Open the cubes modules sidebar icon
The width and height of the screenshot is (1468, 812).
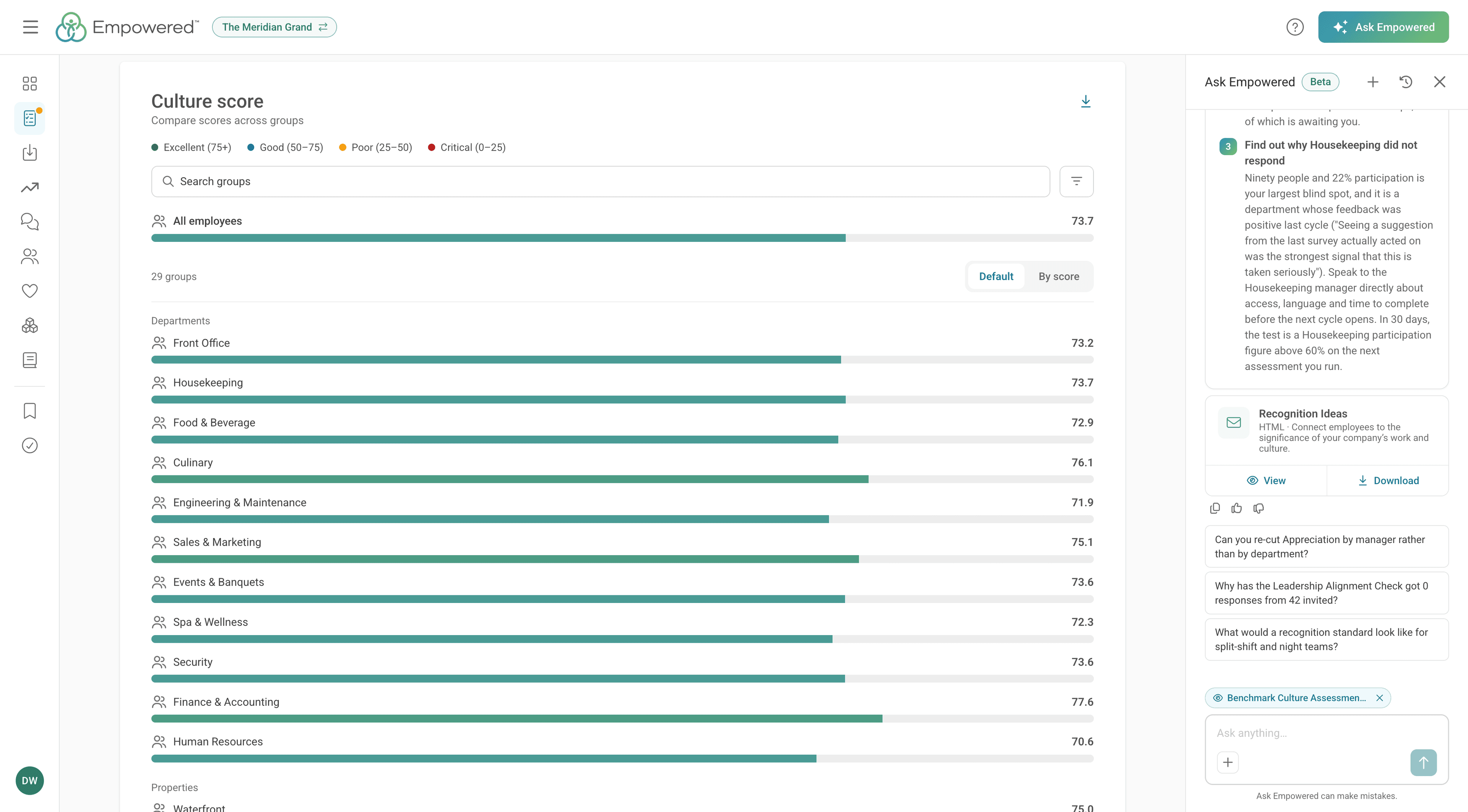point(30,325)
